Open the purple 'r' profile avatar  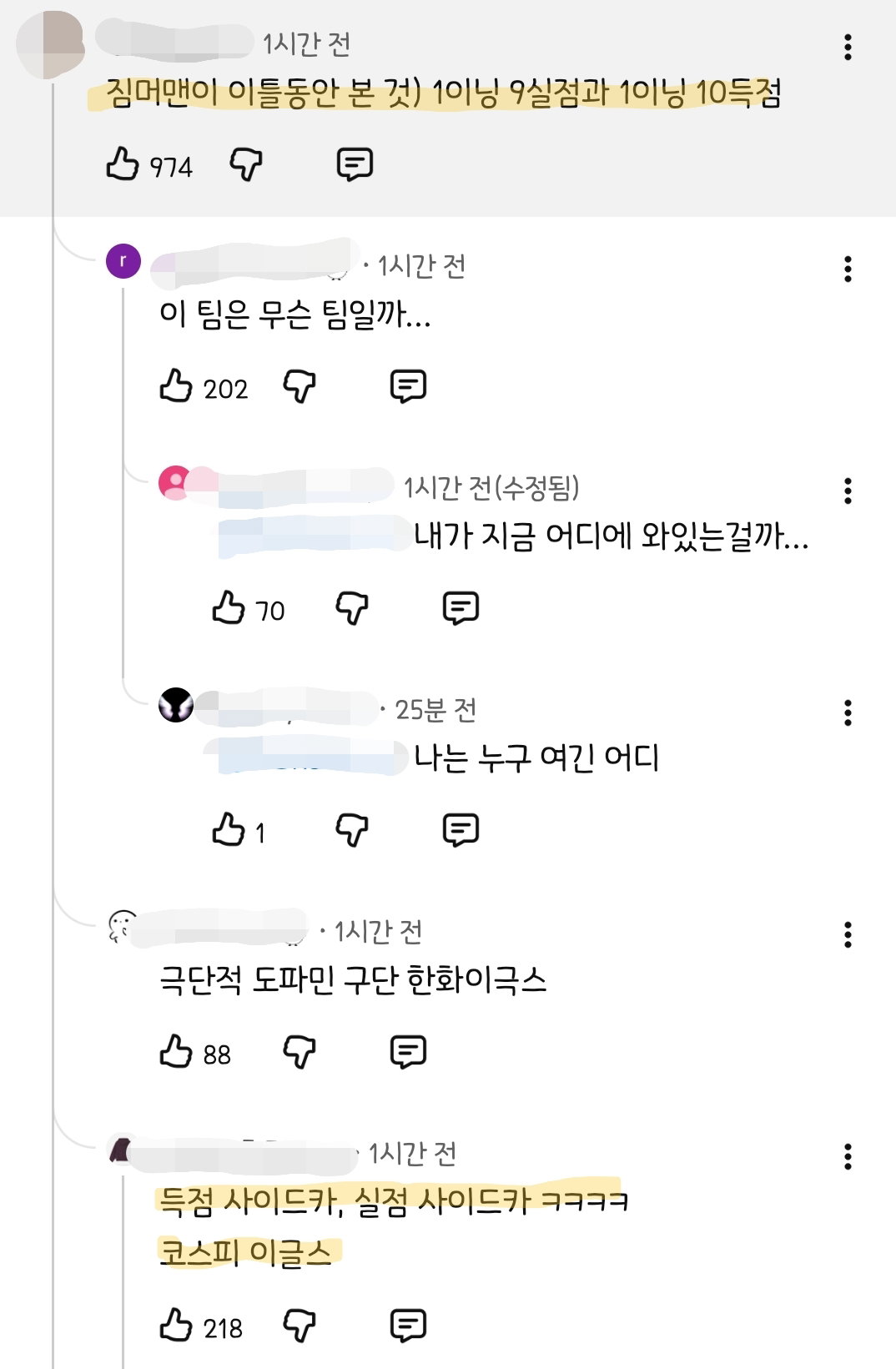(123, 261)
